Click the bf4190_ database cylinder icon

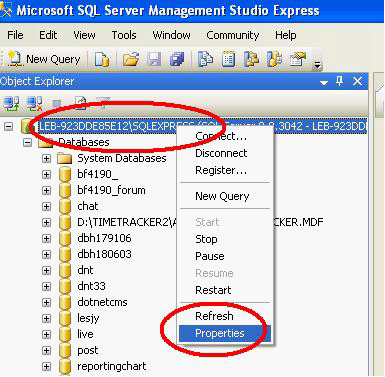65,174
